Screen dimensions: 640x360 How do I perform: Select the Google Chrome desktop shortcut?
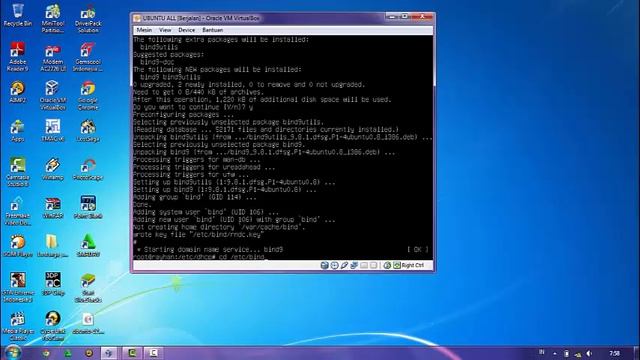pyautogui.click(x=88, y=96)
